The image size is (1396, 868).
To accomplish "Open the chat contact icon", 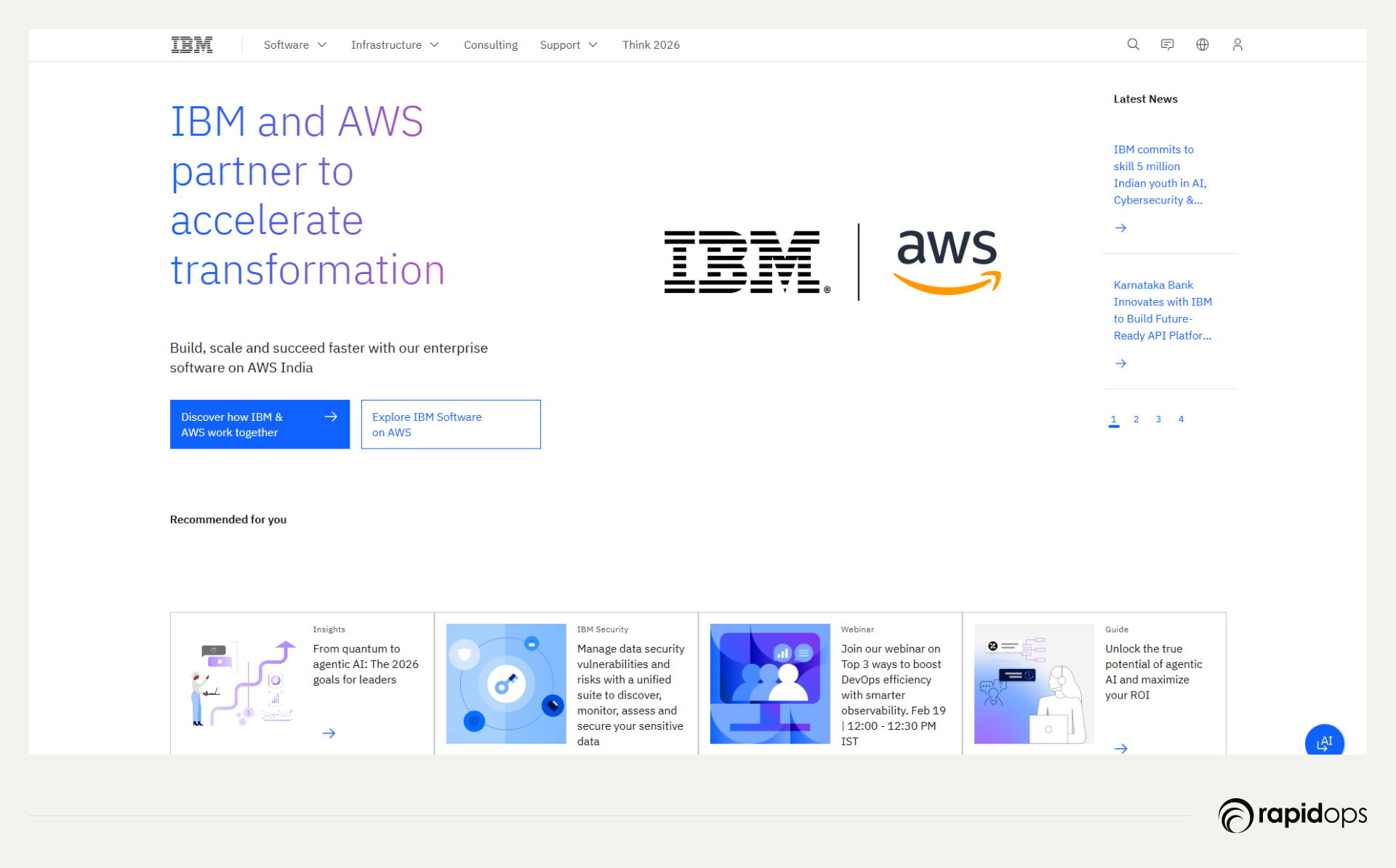I will (1168, 45).
